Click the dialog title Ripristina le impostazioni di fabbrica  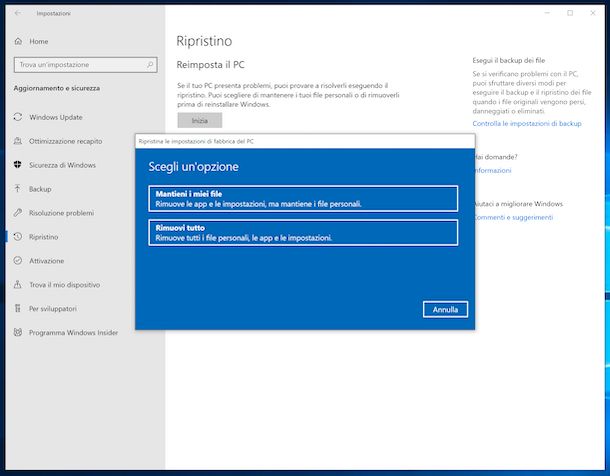coord(196,141)
